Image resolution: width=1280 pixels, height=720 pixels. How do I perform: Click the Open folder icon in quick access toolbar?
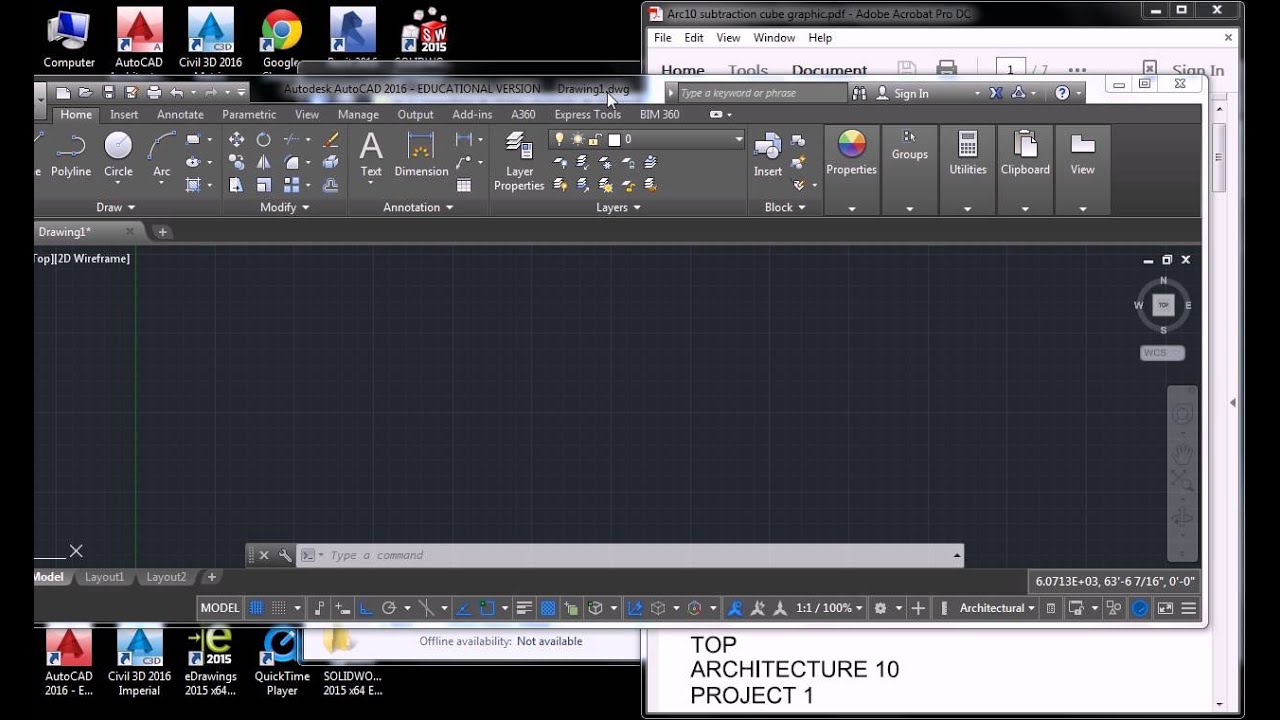pos(86,92)
